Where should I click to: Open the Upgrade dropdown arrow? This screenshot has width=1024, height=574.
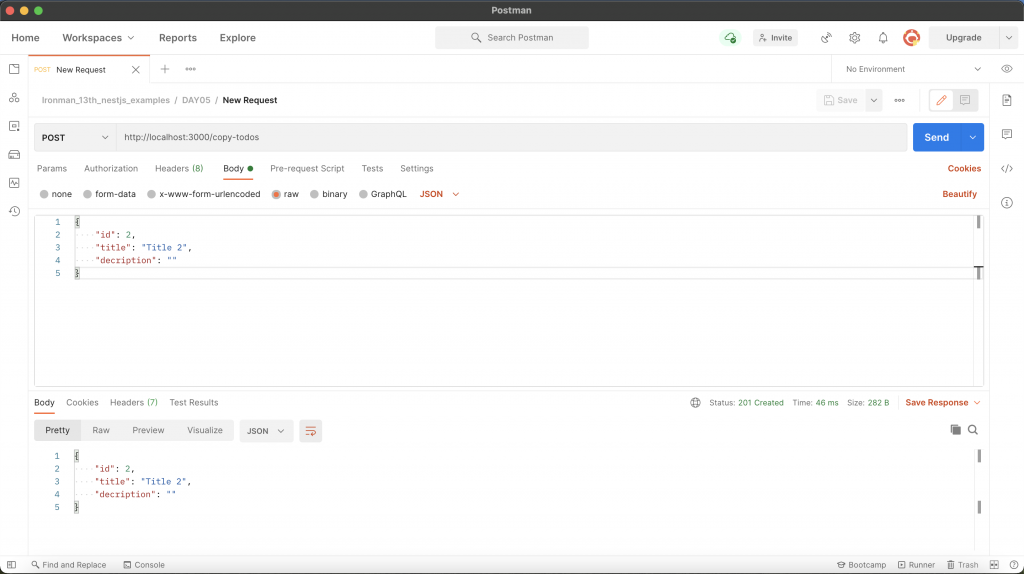click(1009, 38)
